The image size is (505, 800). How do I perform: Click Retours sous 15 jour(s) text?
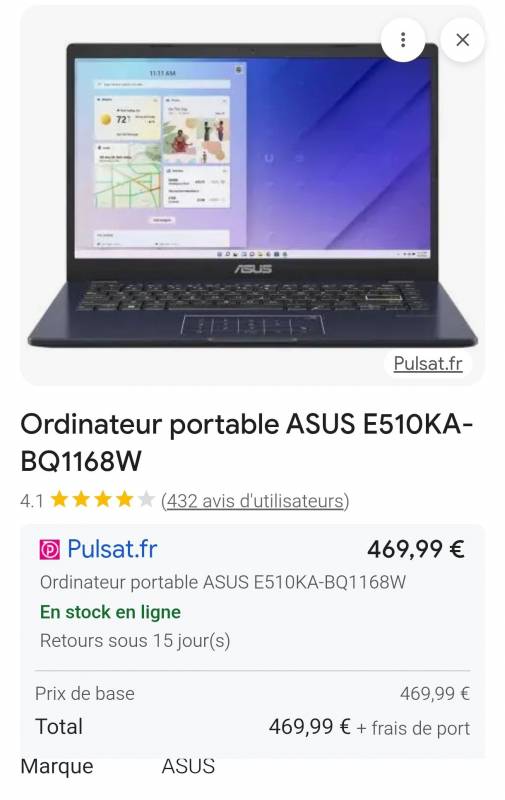pos(135,641)
